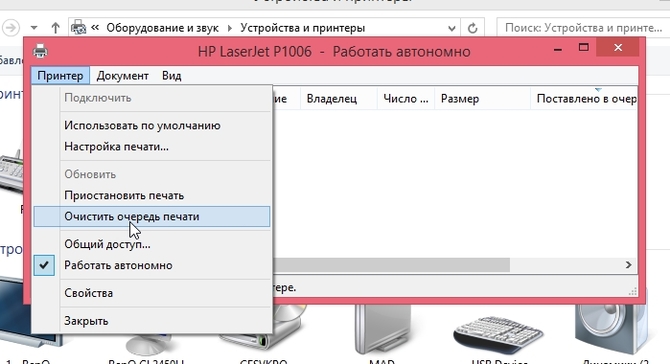Click the printer icon in title bar

coord(40,51)
